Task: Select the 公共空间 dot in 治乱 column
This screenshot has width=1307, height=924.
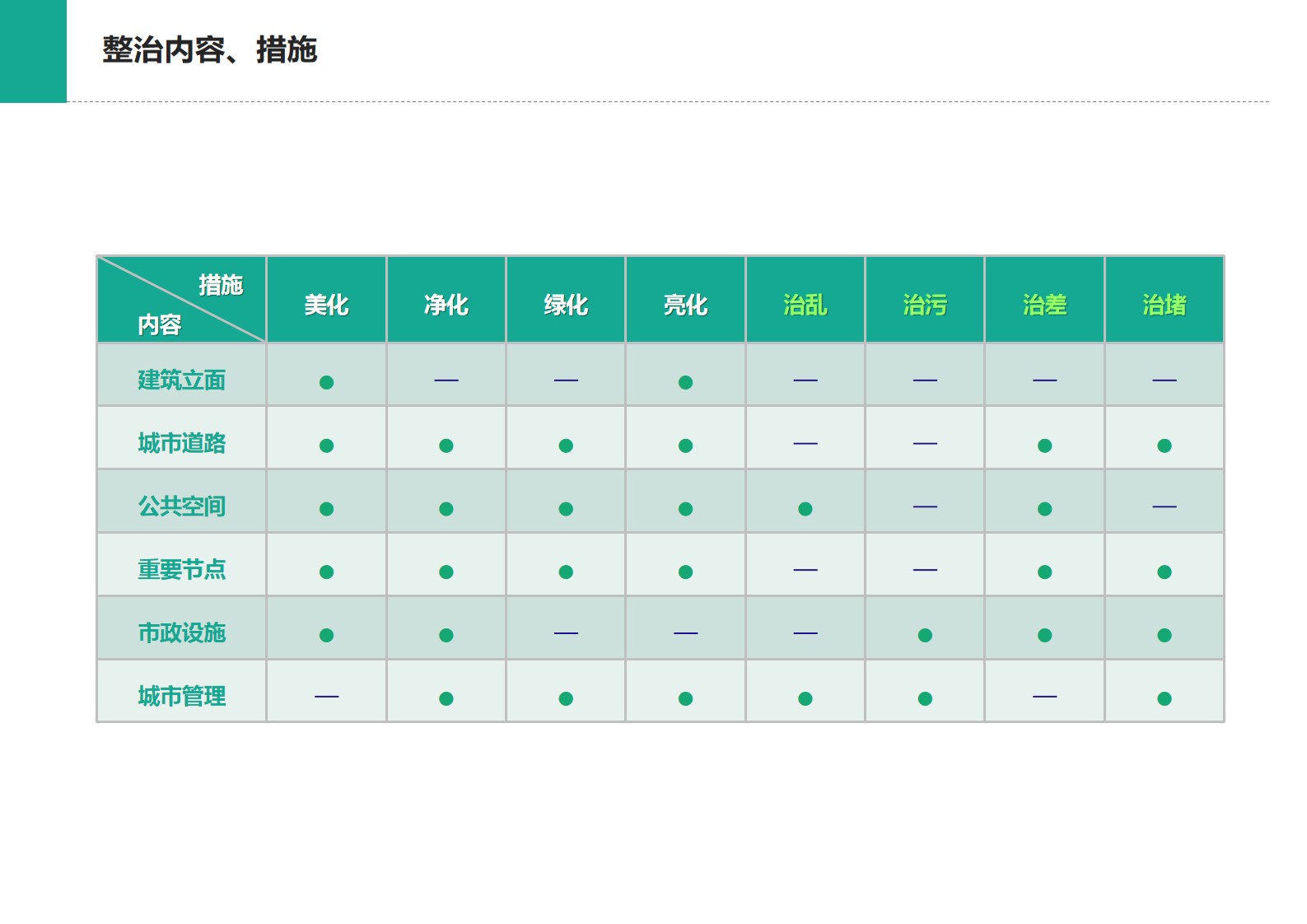Action: (805, 509)
